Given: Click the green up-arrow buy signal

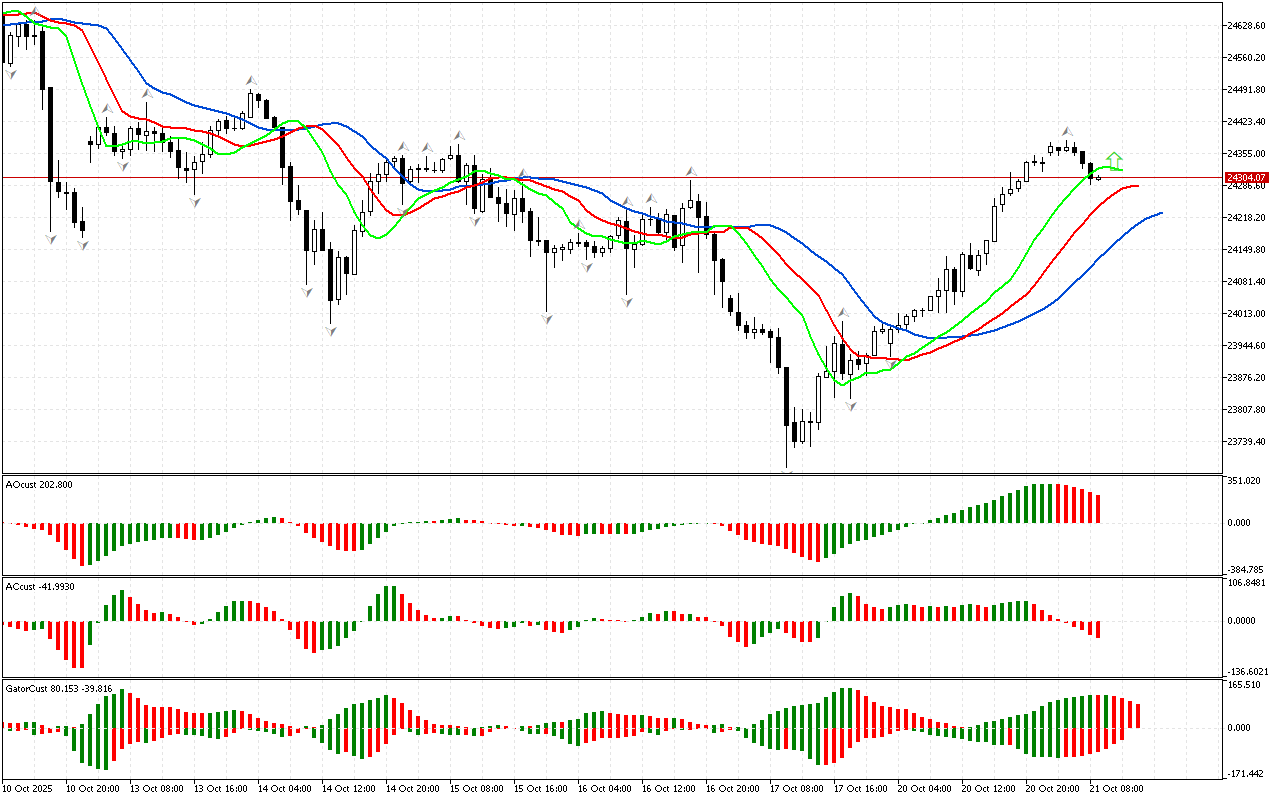Looking at the screenshot, I should 1114,160.
